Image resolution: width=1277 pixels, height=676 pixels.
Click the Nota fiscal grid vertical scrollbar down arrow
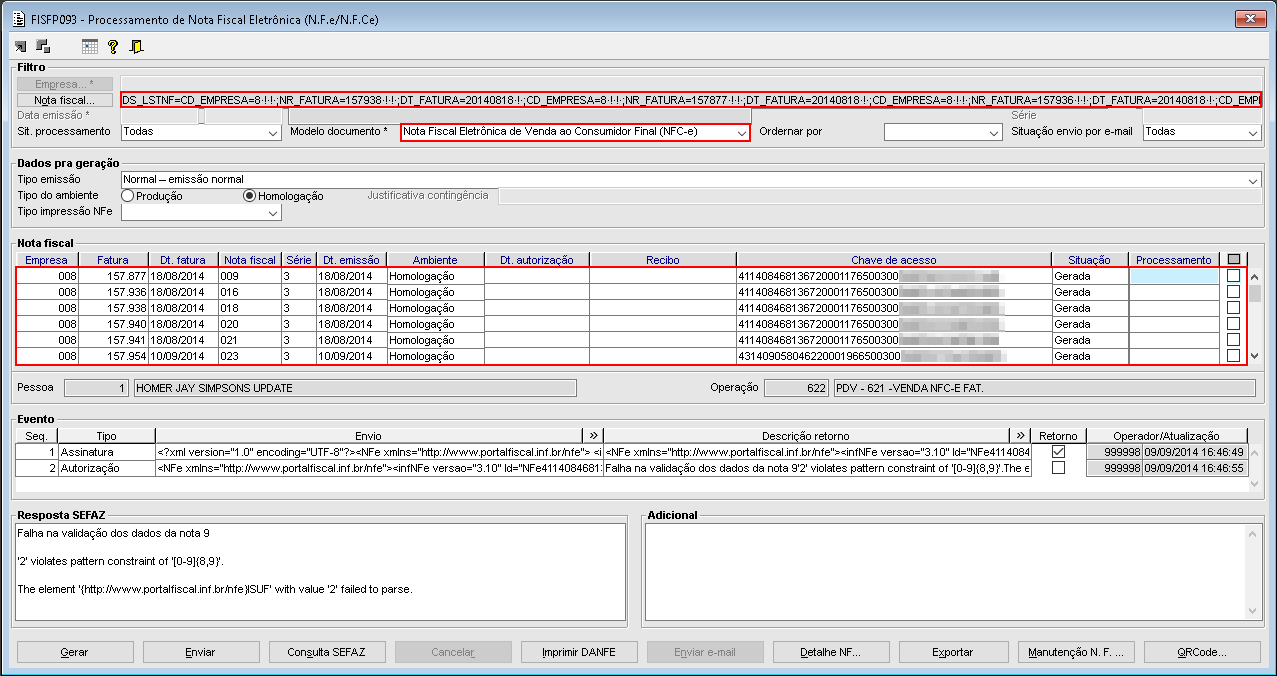click(x=1255, y=356)
